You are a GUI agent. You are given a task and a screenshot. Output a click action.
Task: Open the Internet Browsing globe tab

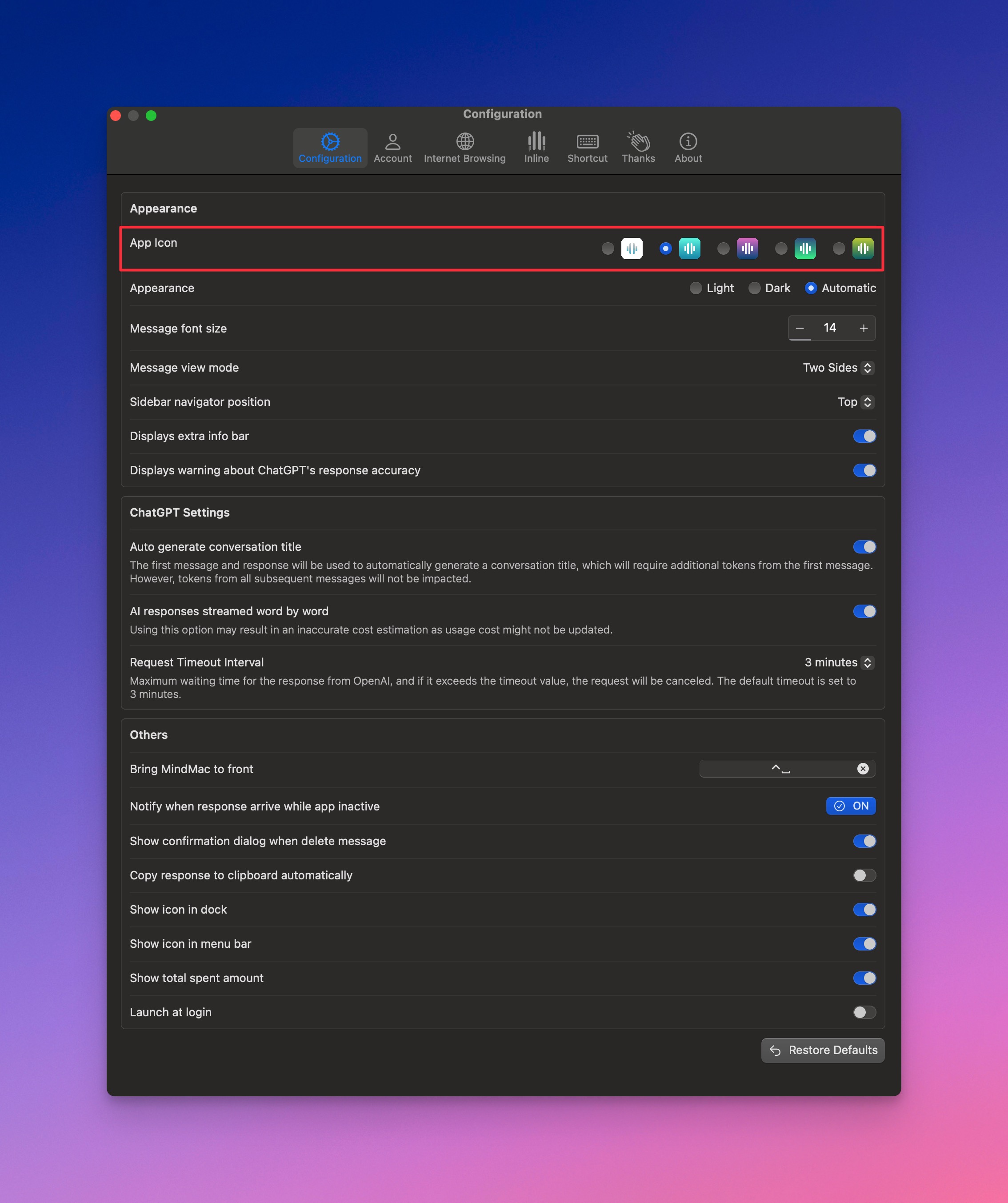point(464,148)
